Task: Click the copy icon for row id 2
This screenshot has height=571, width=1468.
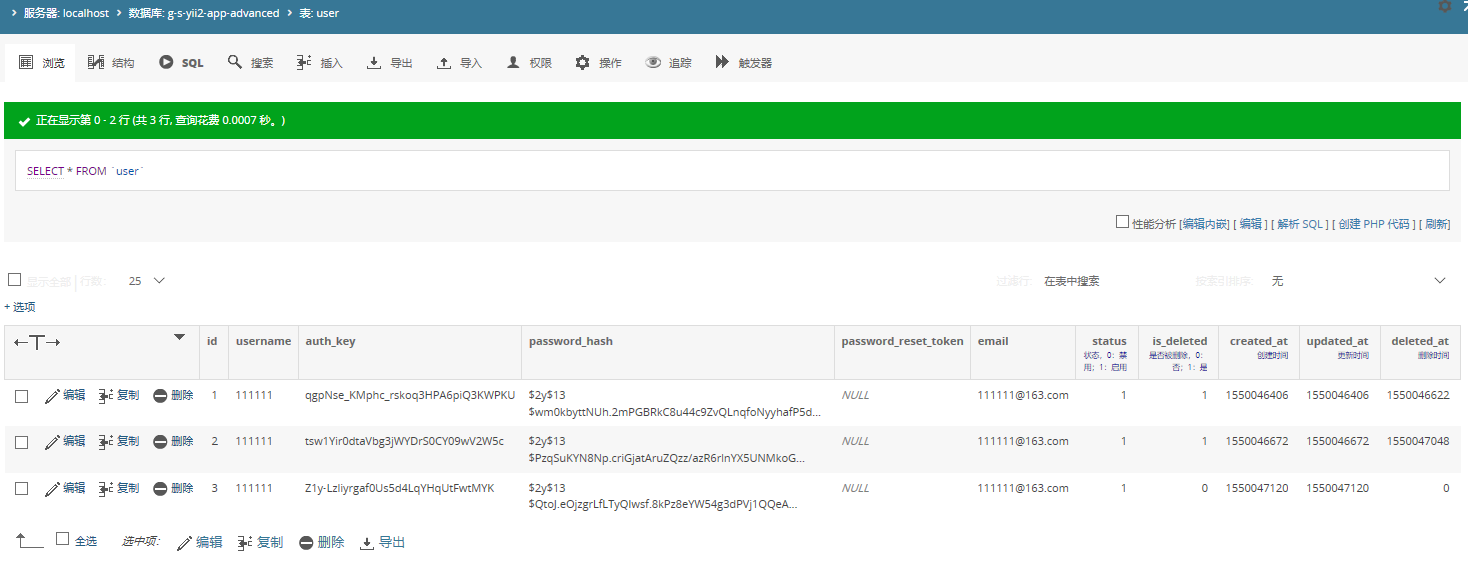Action: pos(106,442)
